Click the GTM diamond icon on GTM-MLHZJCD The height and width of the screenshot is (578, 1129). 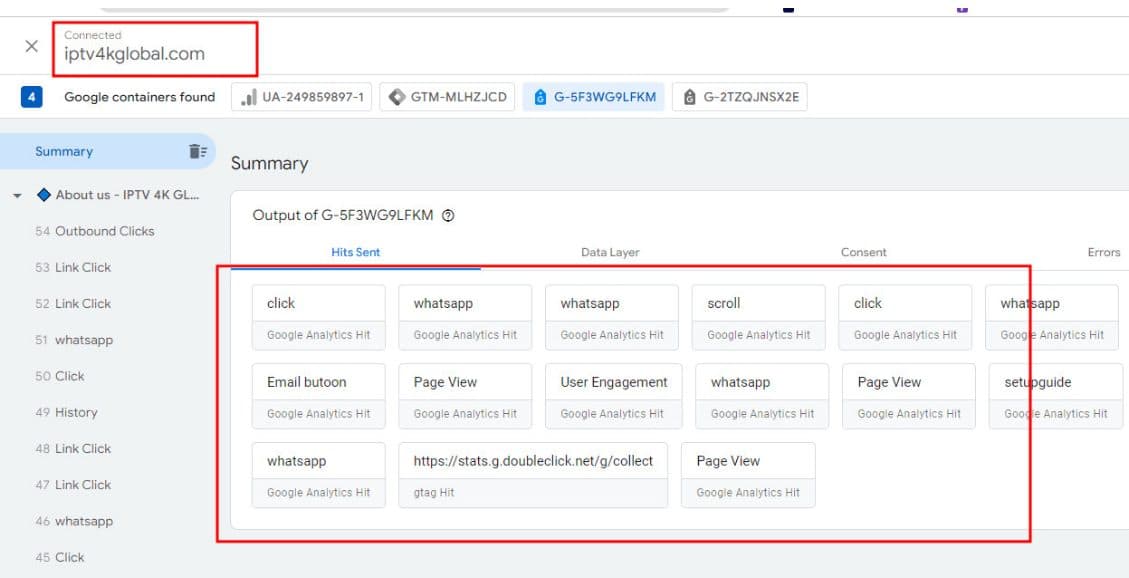pos(397,97)
